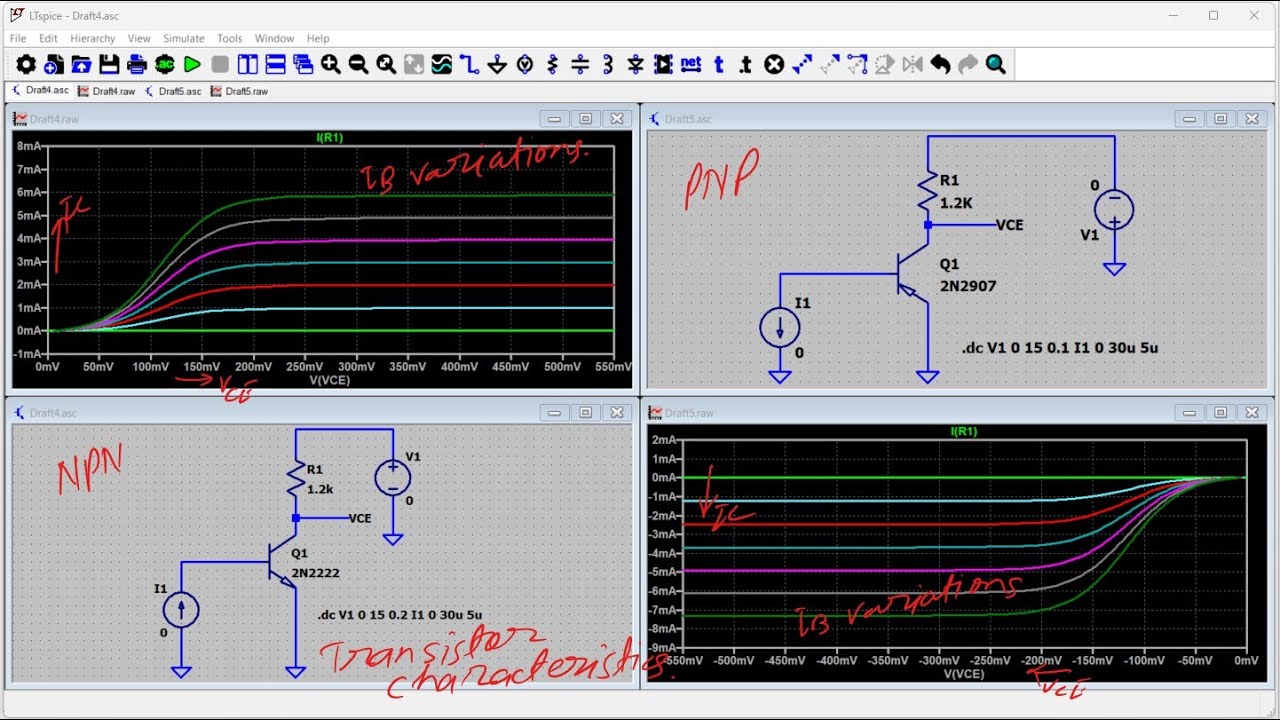
Task: Click the Tile Windows Horizontally icon
Action: click(276, 64)
